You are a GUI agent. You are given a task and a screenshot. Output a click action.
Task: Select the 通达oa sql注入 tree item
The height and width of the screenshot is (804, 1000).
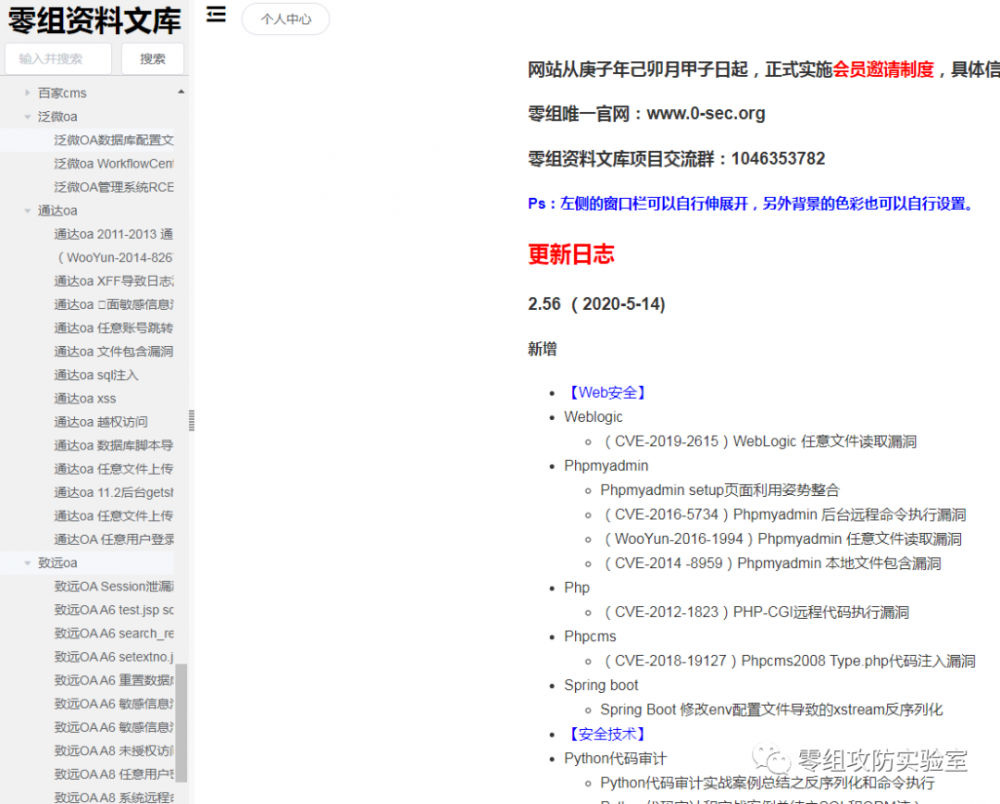coord(97,375)
